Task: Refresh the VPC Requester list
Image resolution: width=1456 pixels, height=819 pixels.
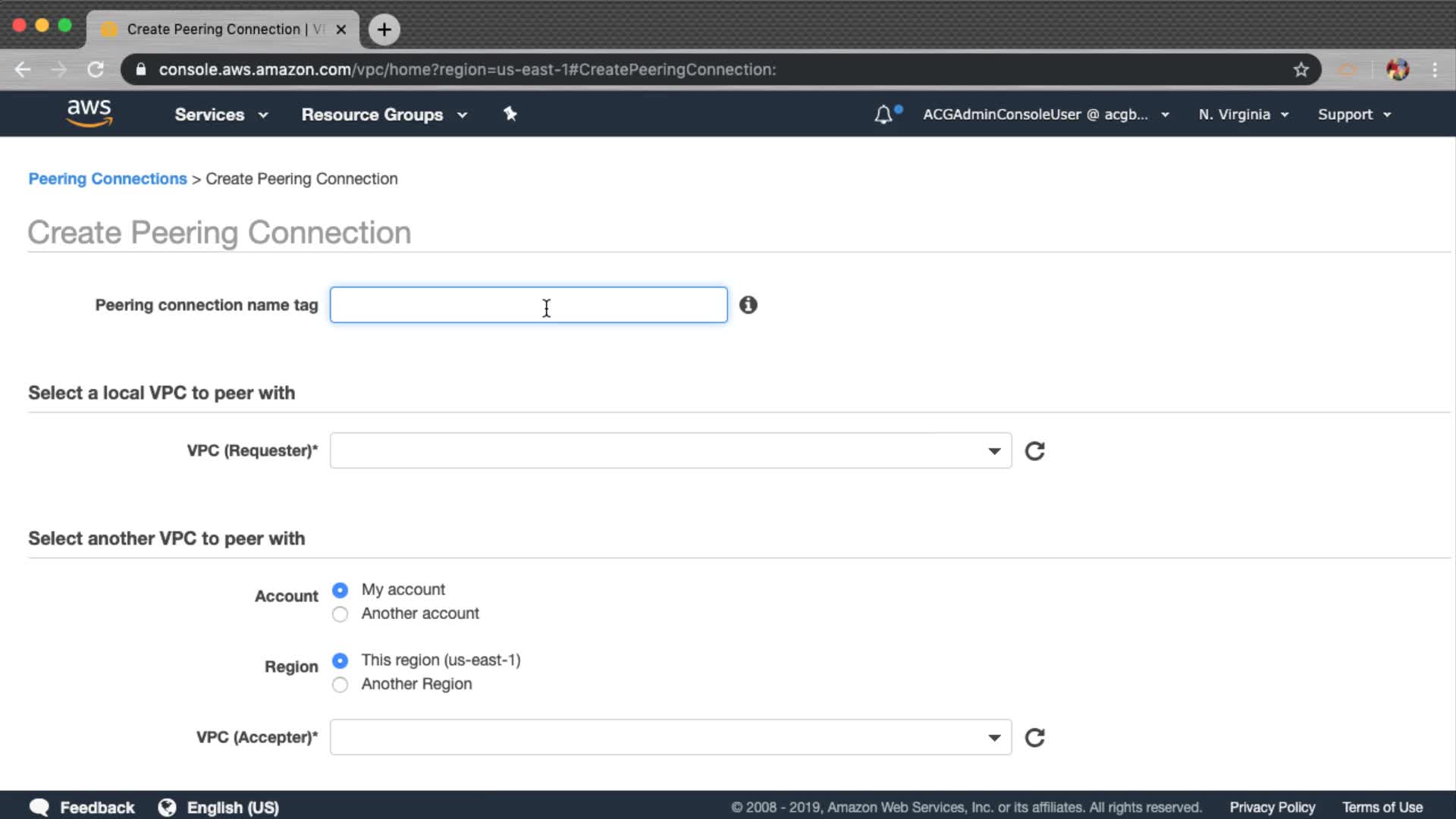Action: click(x=1034, y=451)
